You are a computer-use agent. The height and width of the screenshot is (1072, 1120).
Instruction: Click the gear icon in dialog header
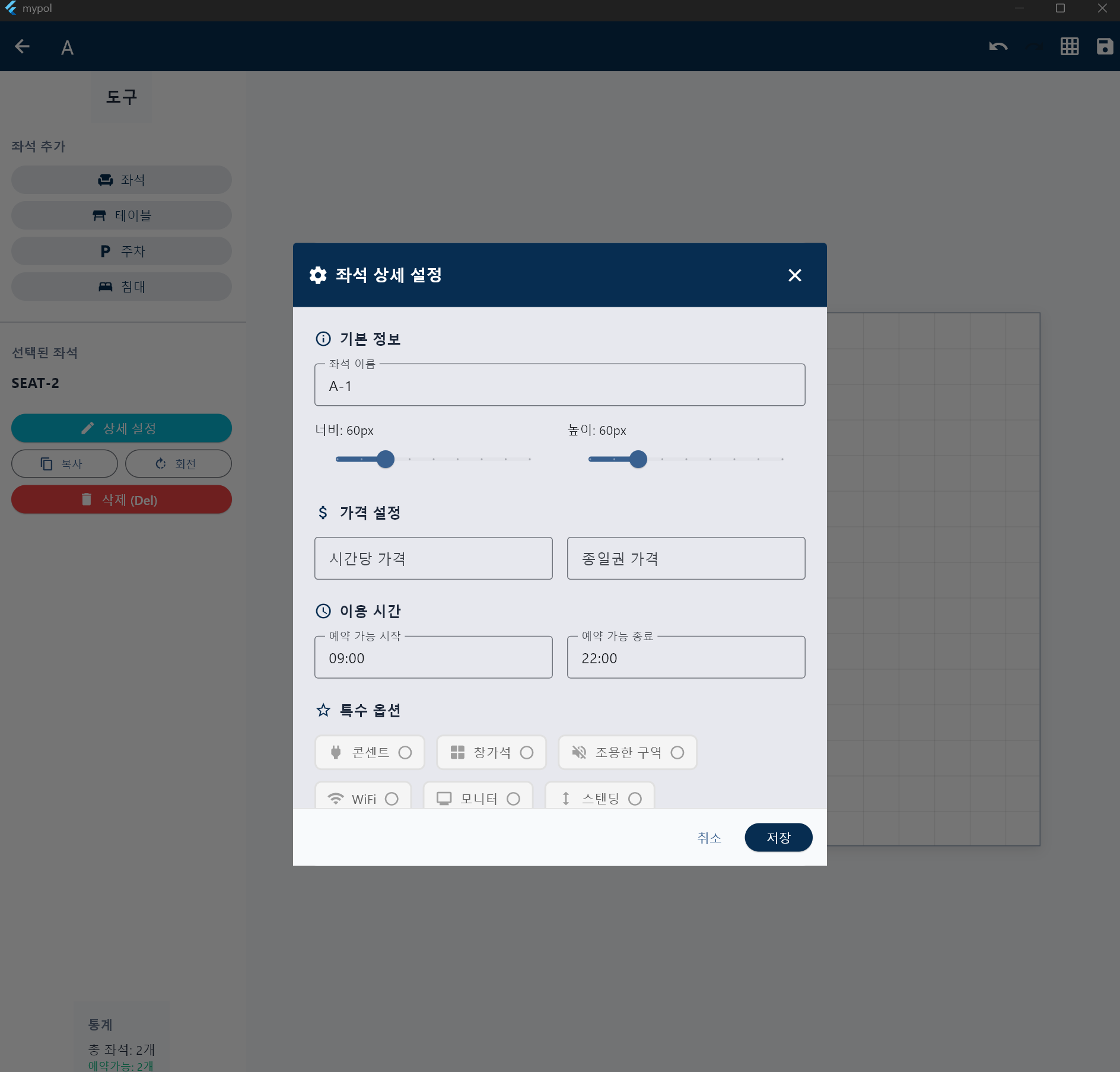click(318, 275)
